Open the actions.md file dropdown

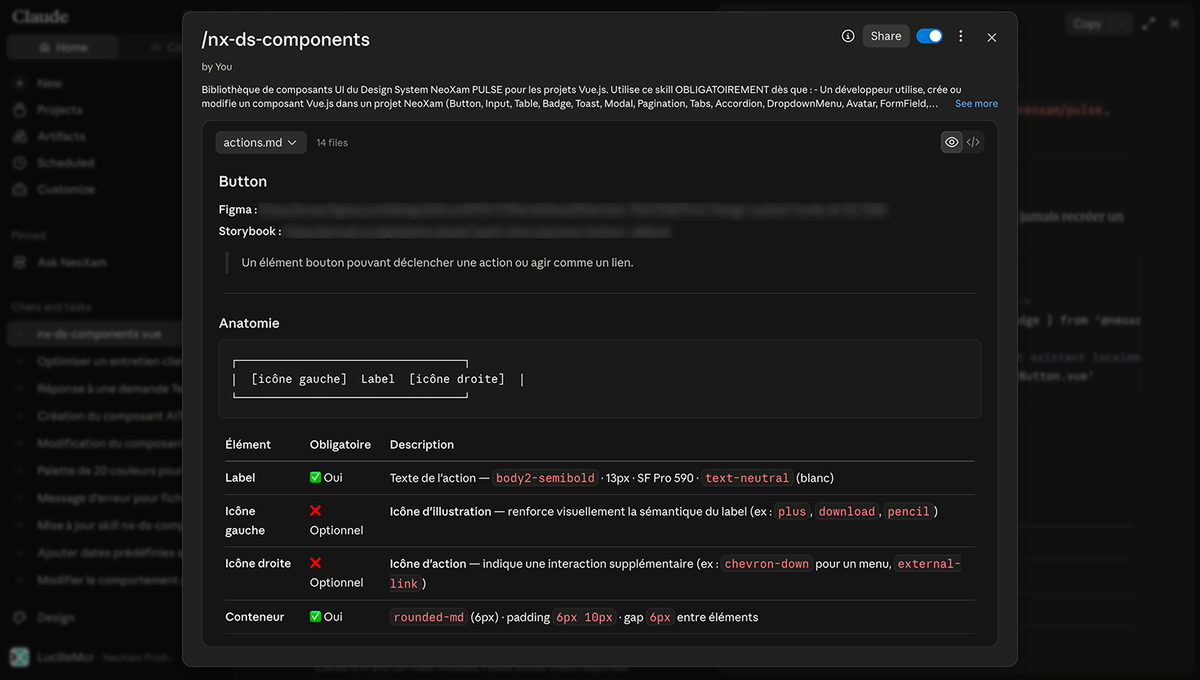[x=261, y=142]
